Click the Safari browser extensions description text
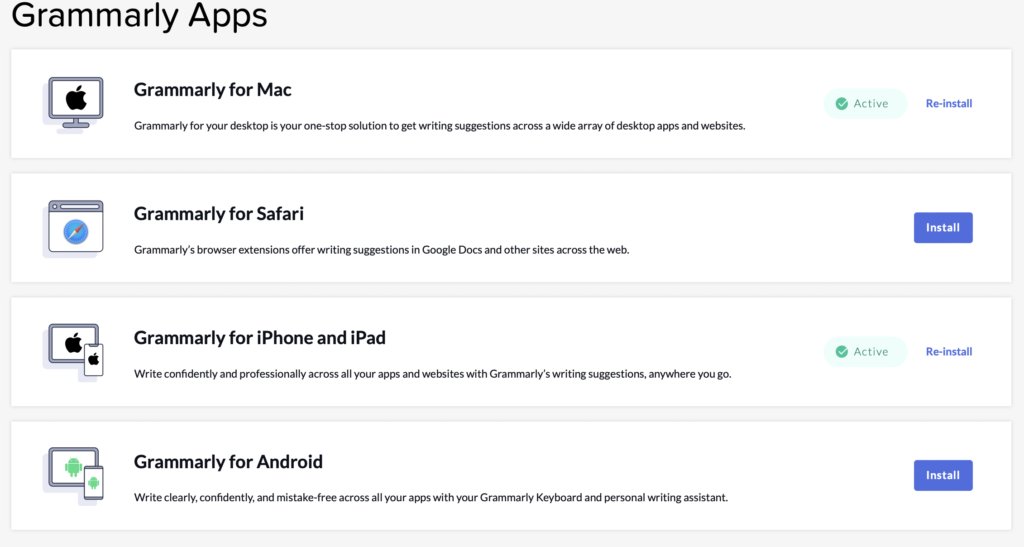 click(x=381, y=250)
